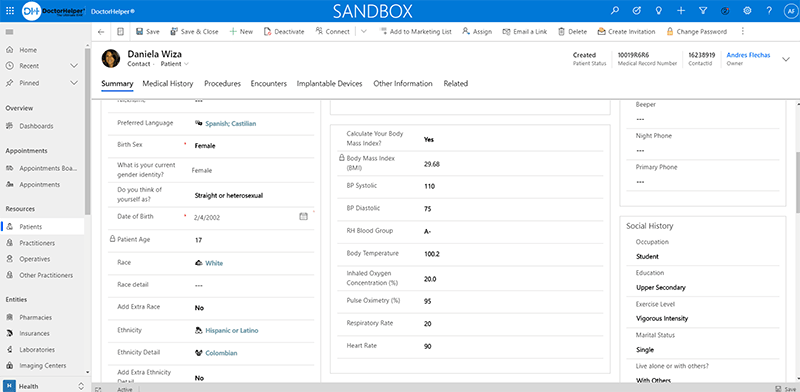Screen dimensions: 800x392
Task: Expand the Connect dropdown chevron
Action: pyautogui.click(x=364, y=32)
